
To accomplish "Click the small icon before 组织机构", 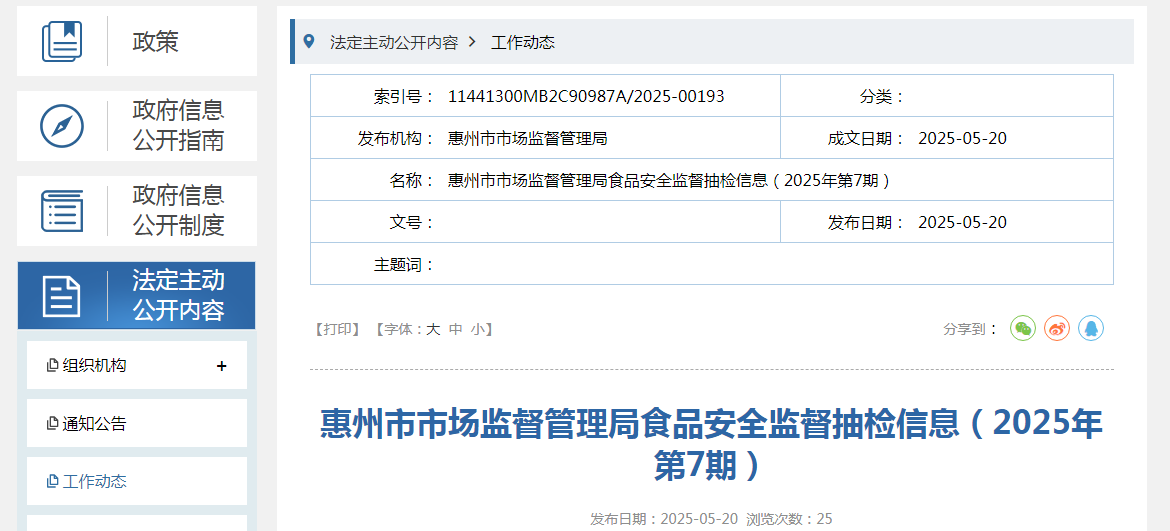I will (x=52, y=365).
